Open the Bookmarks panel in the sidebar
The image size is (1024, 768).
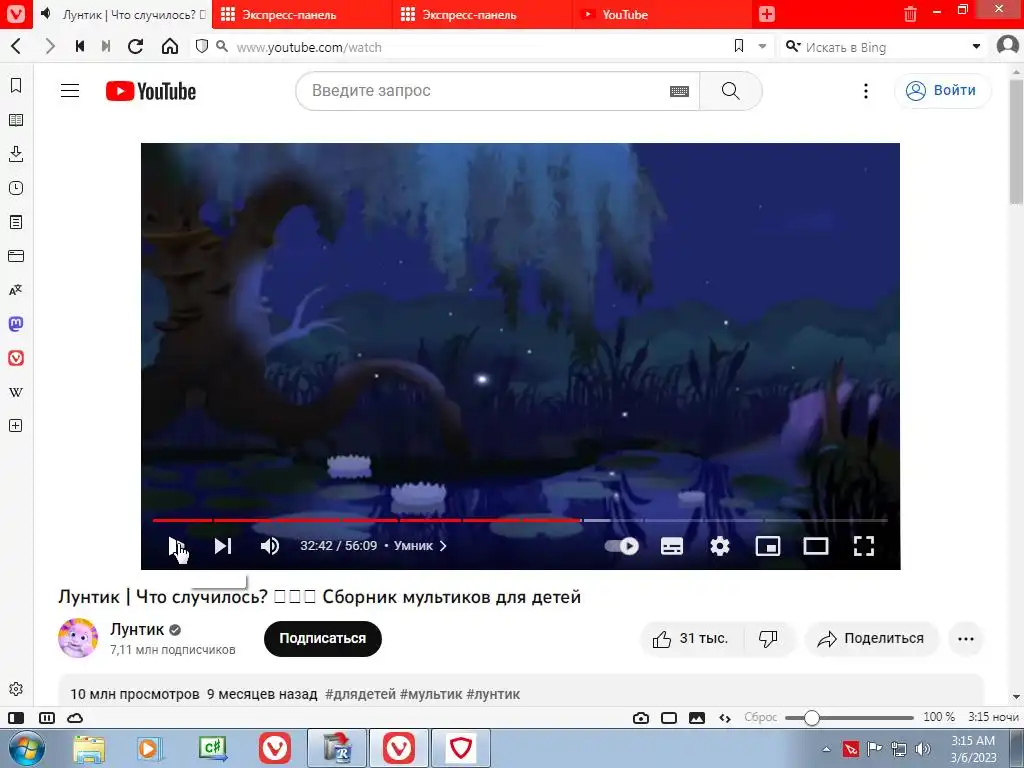[16, 86]
